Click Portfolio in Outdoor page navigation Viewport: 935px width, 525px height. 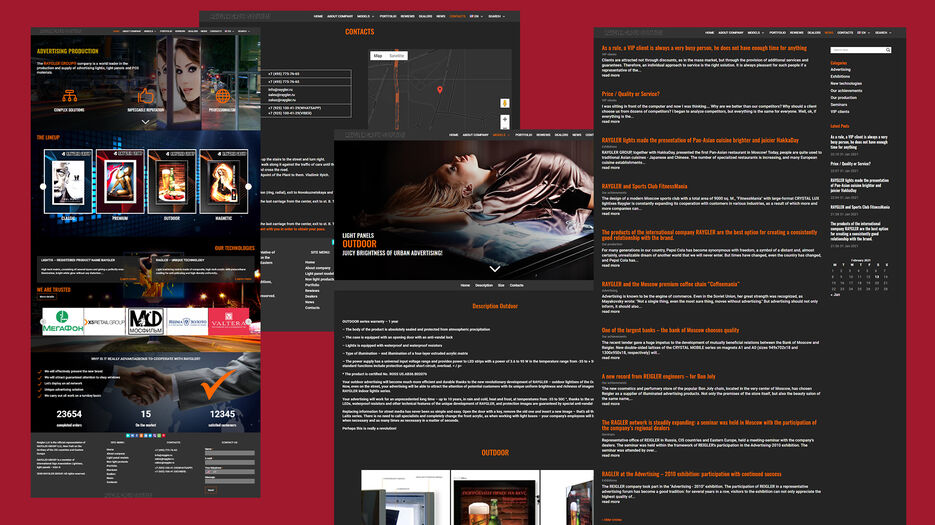tap(524, 135)
